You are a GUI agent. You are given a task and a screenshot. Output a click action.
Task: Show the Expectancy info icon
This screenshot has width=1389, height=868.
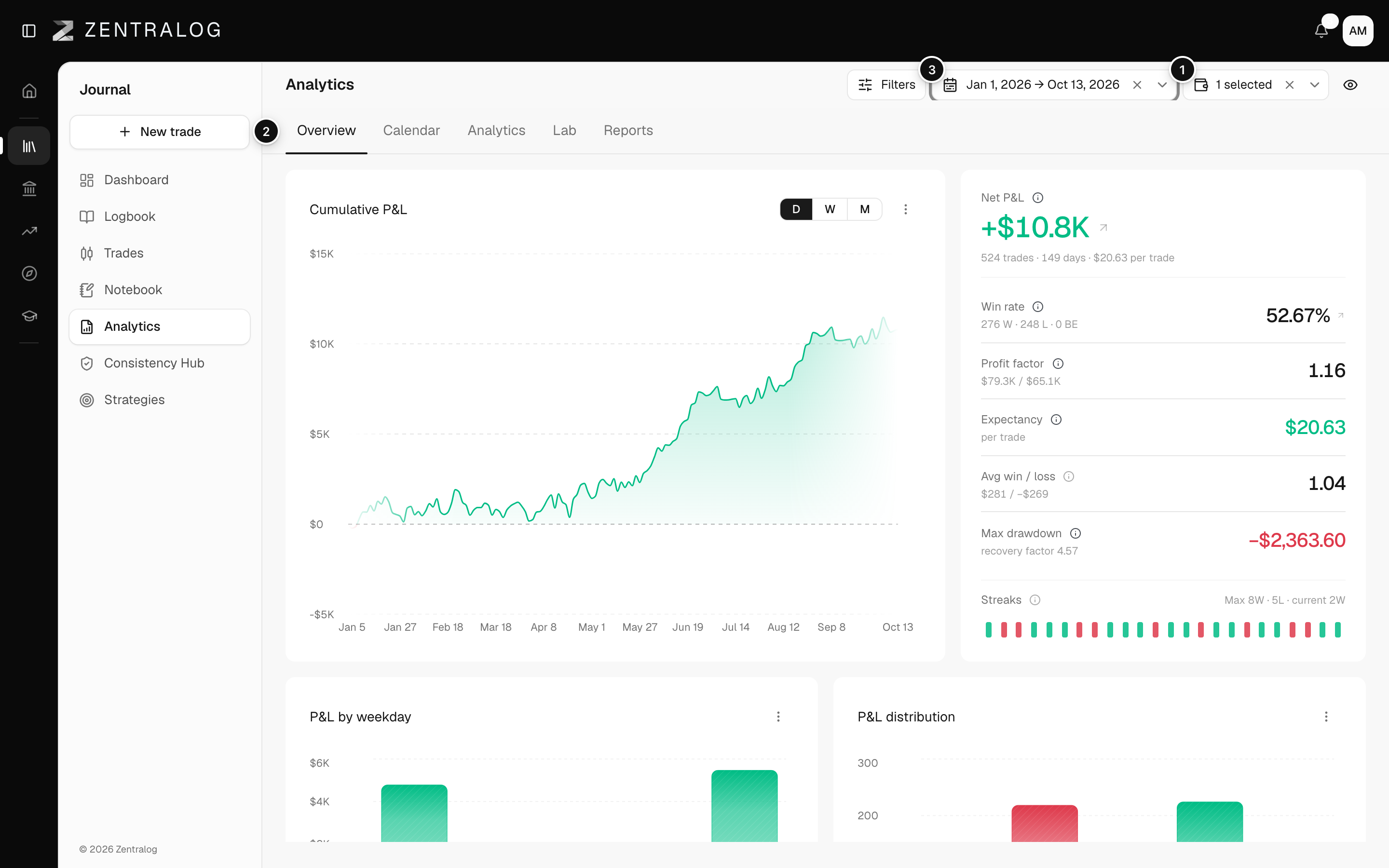(1056, 420)
